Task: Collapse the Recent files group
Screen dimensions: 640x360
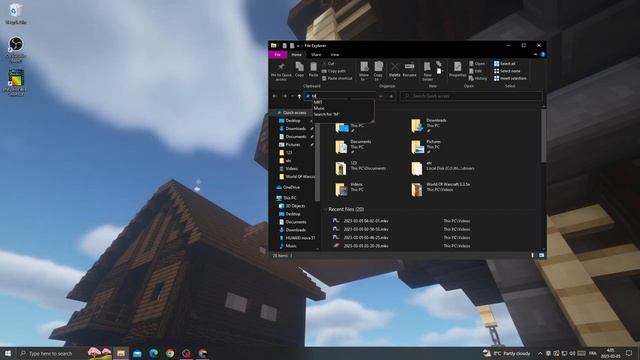Action: point(325,209)
